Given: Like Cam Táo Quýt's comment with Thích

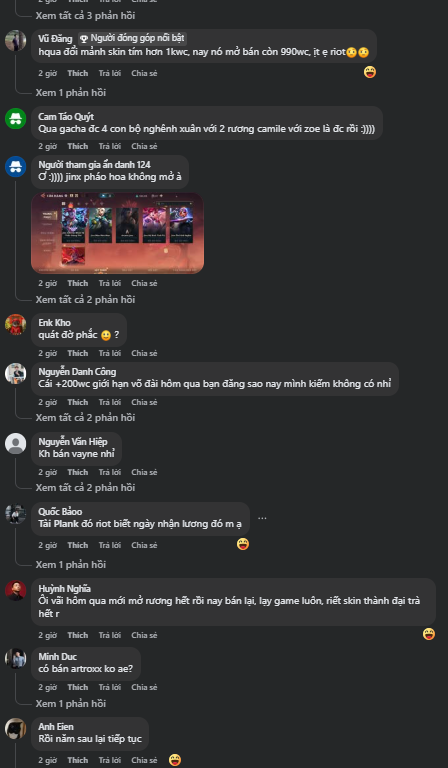Looking at the screenshot, I should (77, 146).
